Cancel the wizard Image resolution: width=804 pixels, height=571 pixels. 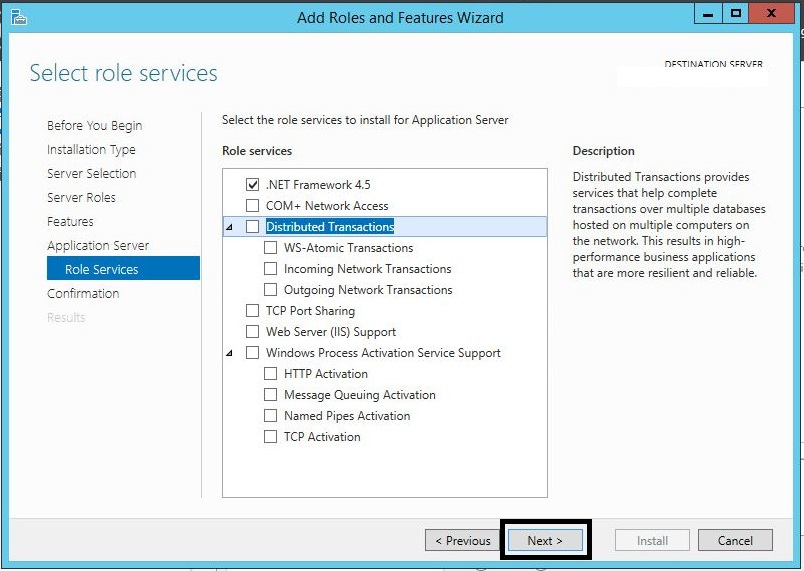point(735,540)
